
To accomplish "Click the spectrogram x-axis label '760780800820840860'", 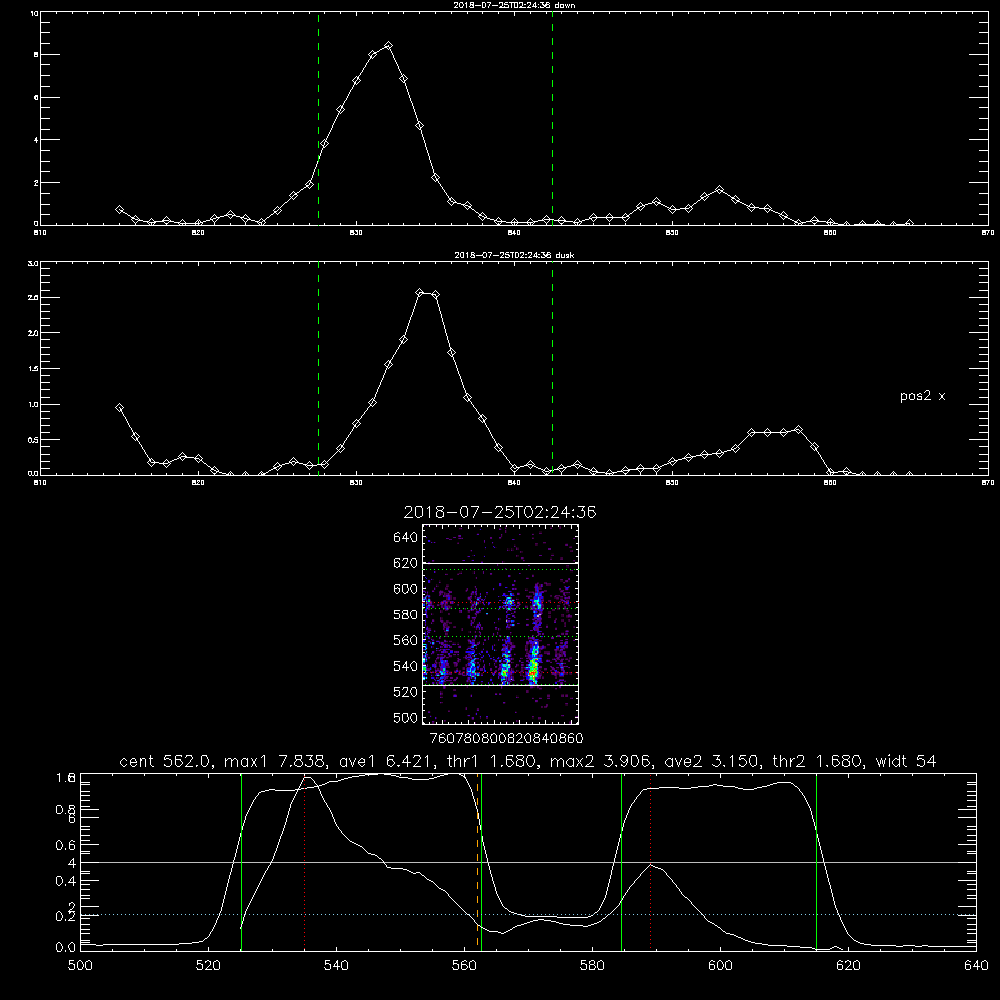I will 506,738.
